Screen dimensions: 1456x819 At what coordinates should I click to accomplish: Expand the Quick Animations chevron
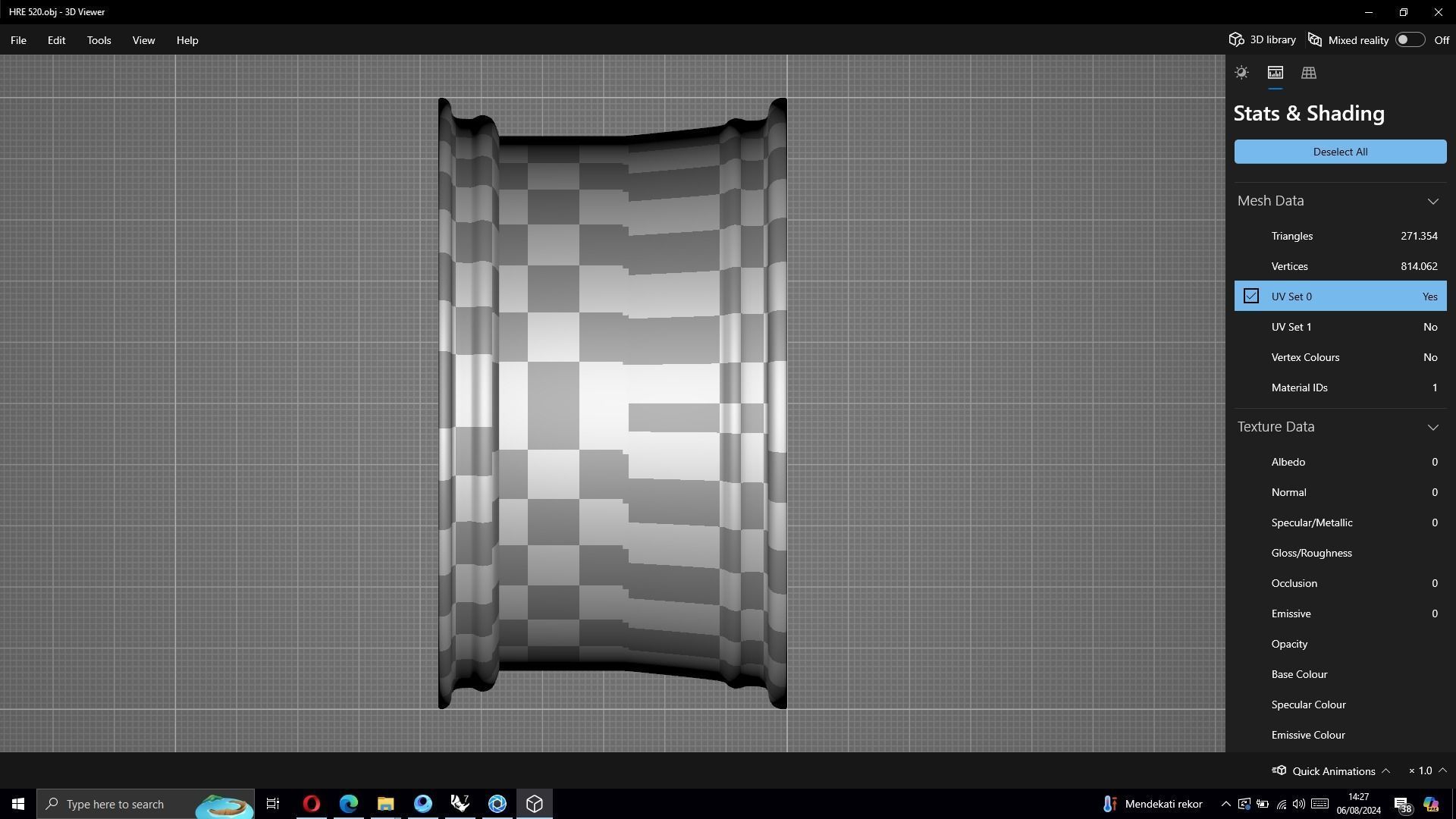point(1385,770)
